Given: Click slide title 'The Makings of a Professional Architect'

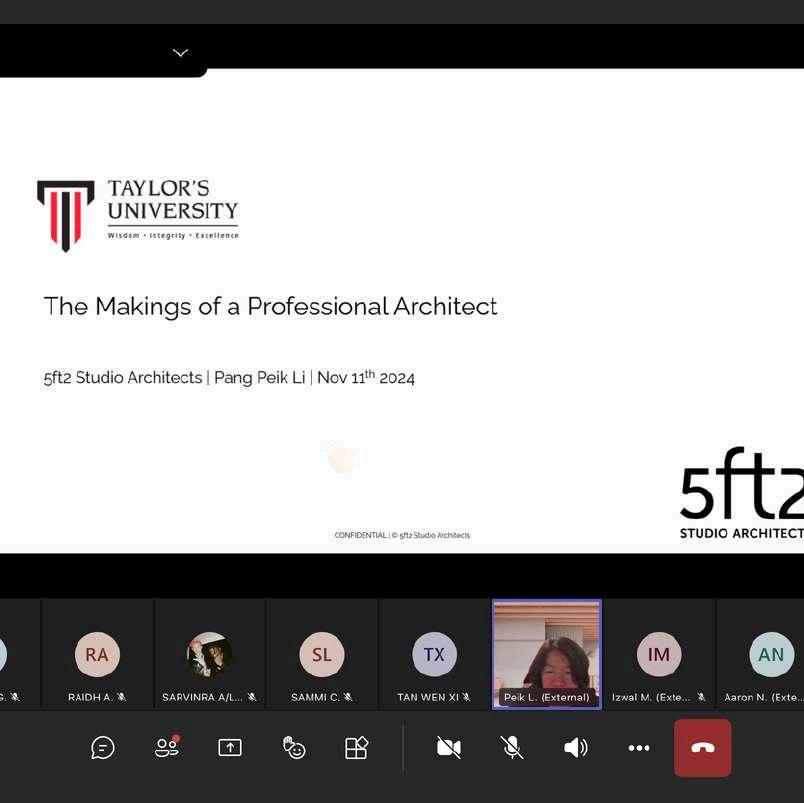Looking at the screenshot, I should pyautogui.click(x=270, y=307).
